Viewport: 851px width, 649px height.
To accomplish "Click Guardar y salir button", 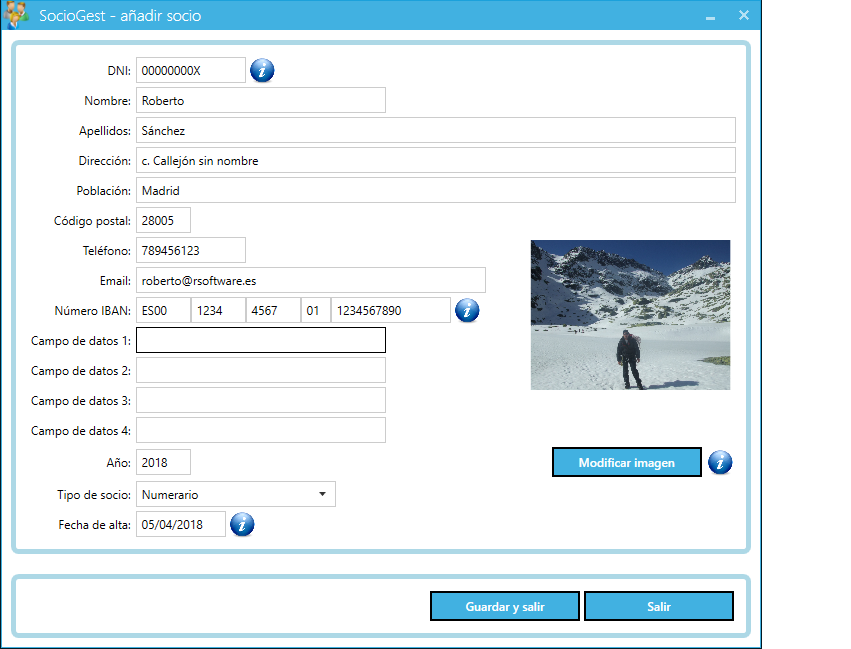I will (x=505, y=606).
